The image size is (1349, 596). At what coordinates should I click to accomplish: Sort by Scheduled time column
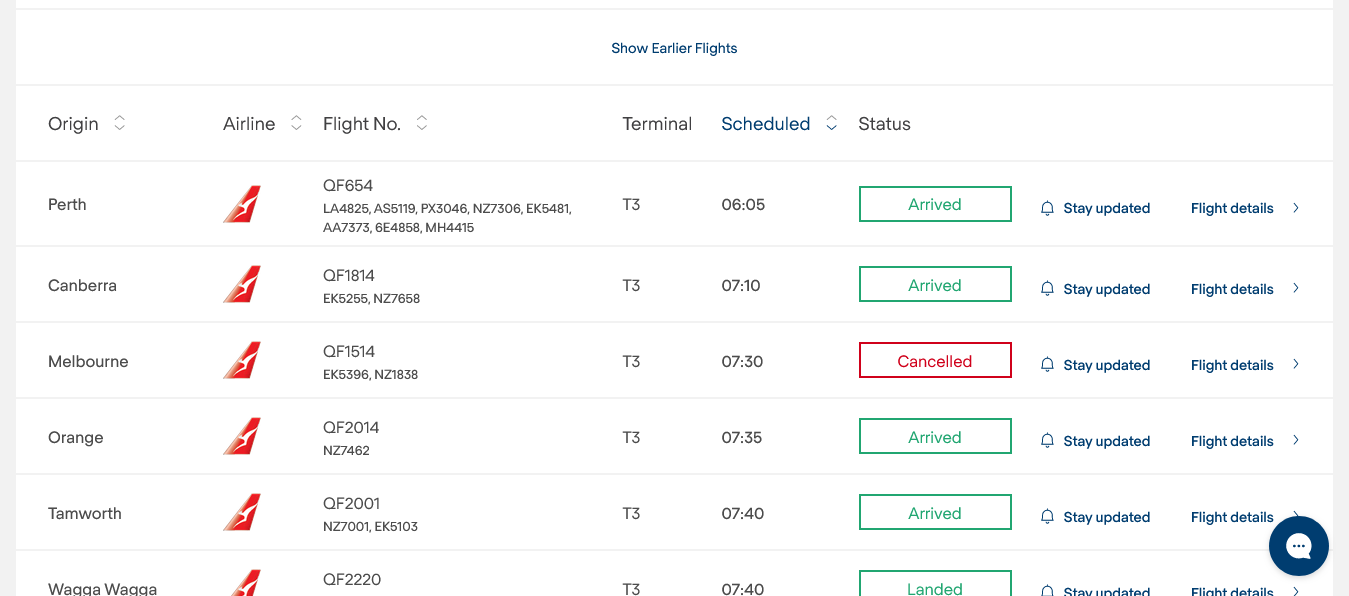(x=831, y=123)
